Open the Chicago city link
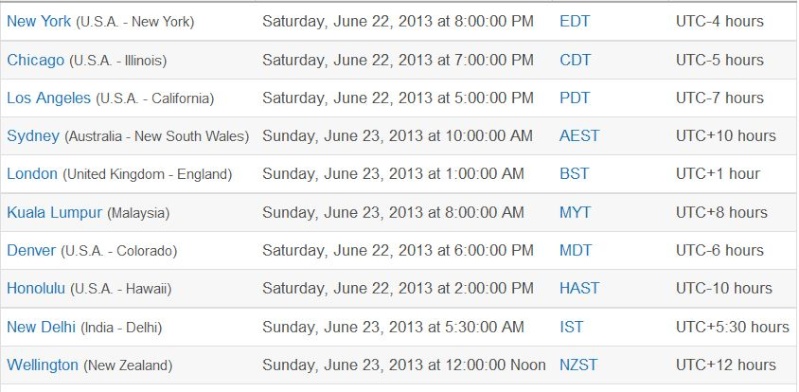Screen dimensions: 799x392 tap(36, 60)
